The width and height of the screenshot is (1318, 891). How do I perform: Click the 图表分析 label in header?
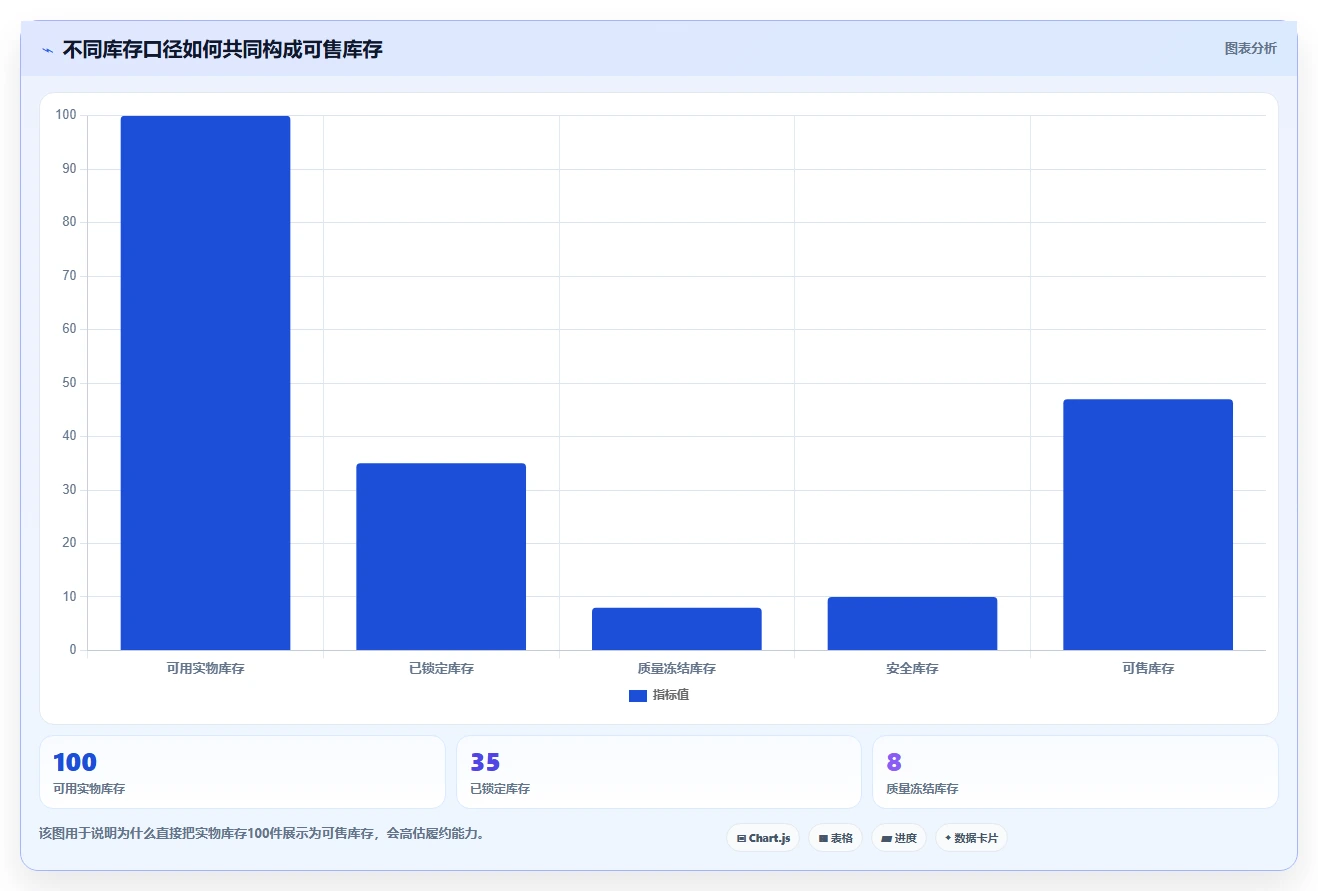1250,48
